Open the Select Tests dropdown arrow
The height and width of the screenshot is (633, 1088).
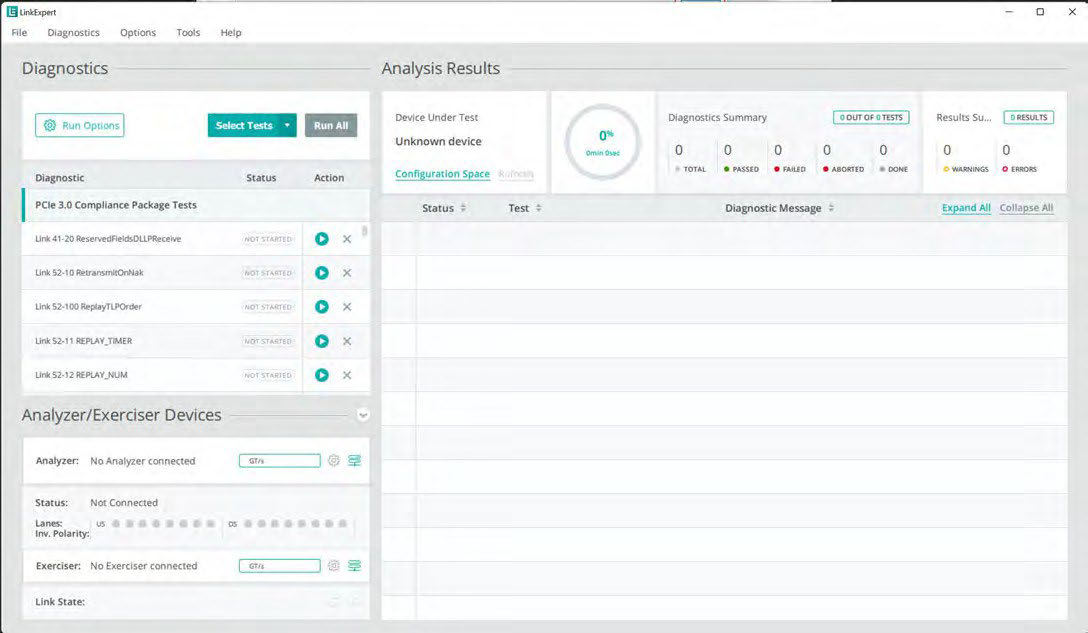coord(287,126)
